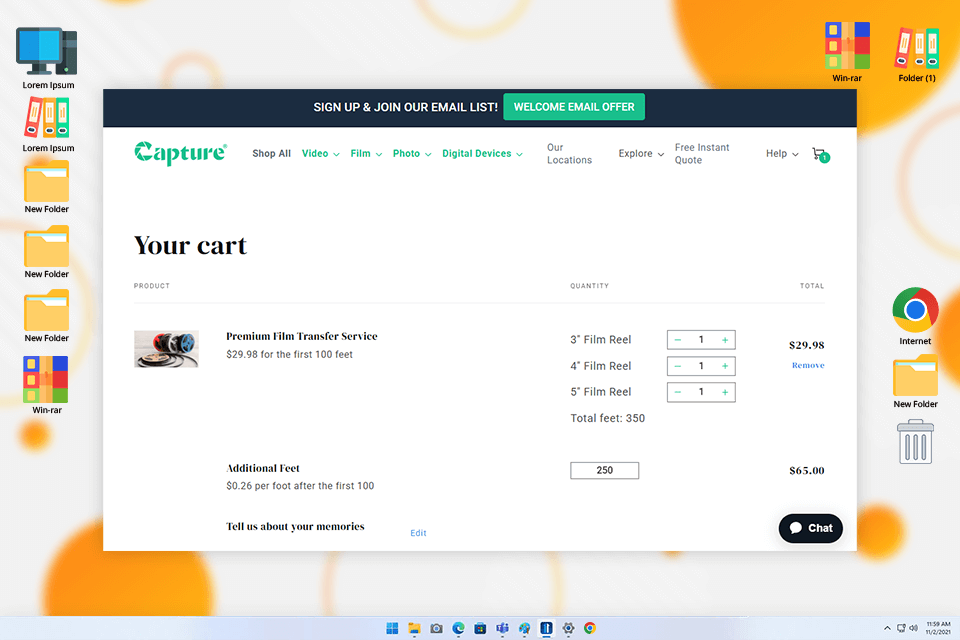960x640 pixels.
Task: Open the Paint palette taskbar icon
Action: (524, 628)
